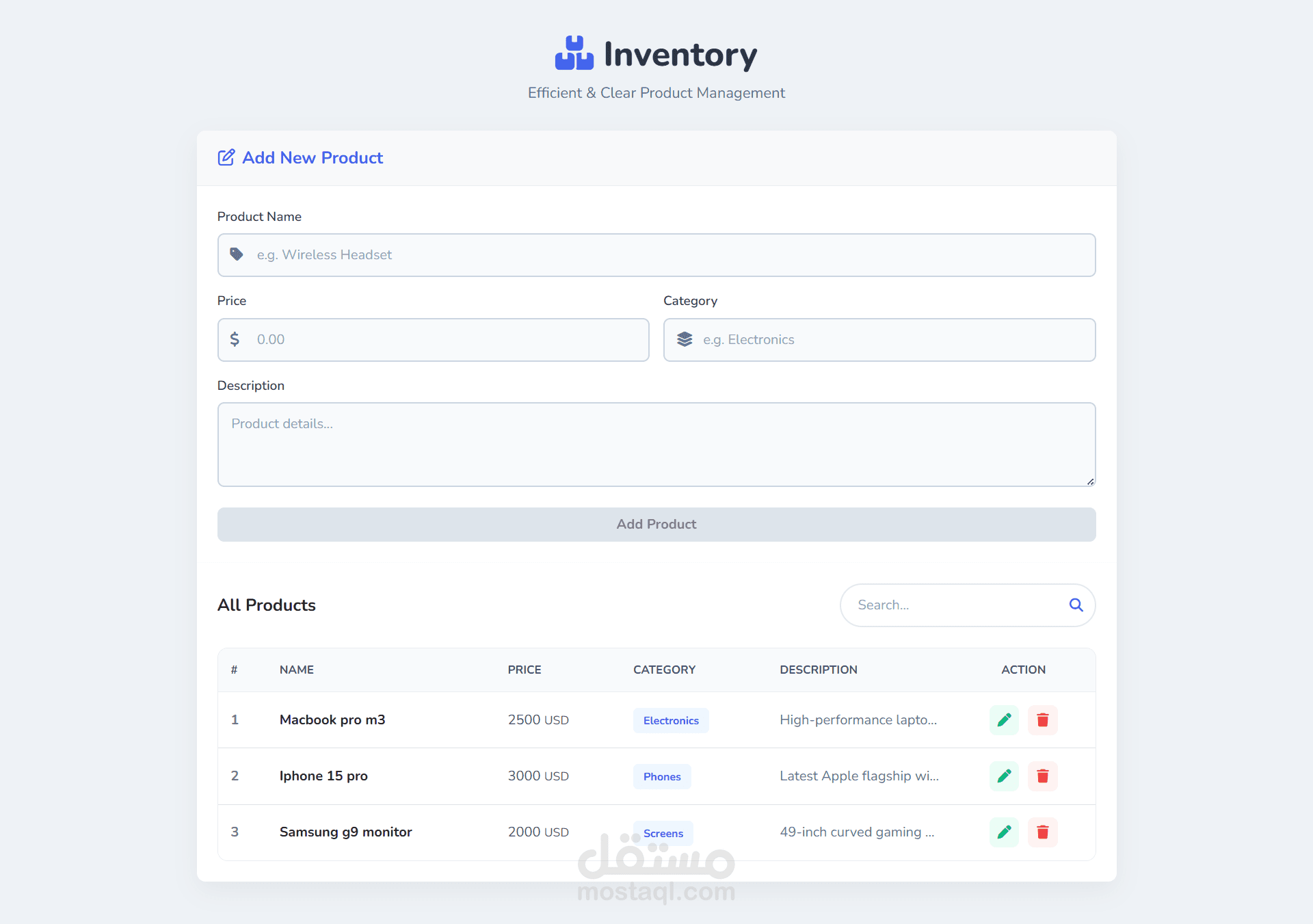The width and height of the screenshot is (1313, 924).
Task: Edit the Iphone 15 pro row
Action: point(1004,776)
